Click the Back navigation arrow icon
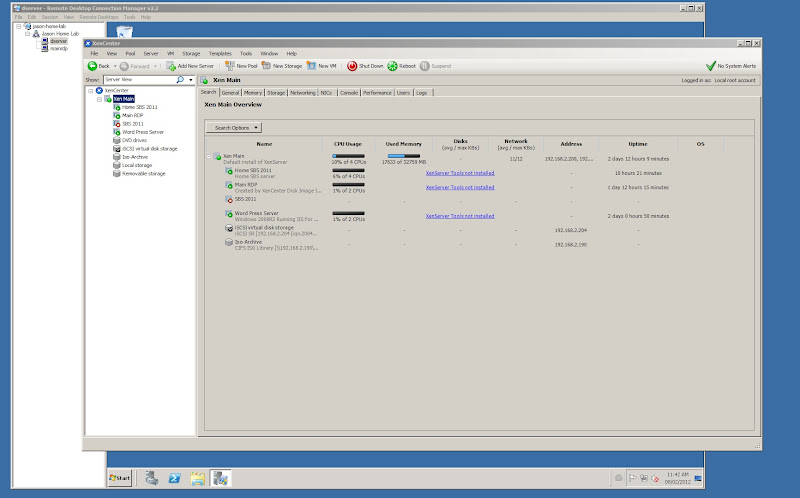 [x=91, y=66]
